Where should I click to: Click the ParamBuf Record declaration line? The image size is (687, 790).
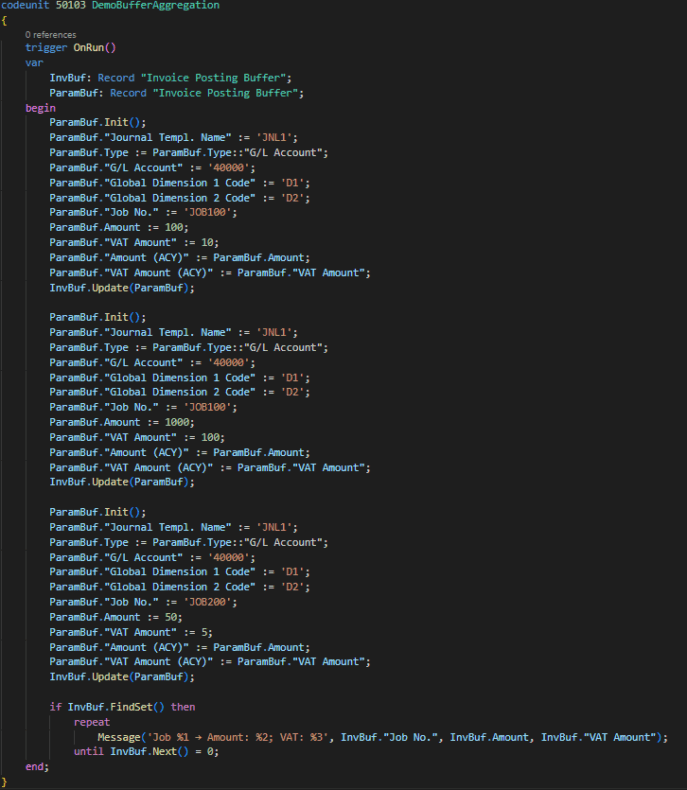point(176,93)
